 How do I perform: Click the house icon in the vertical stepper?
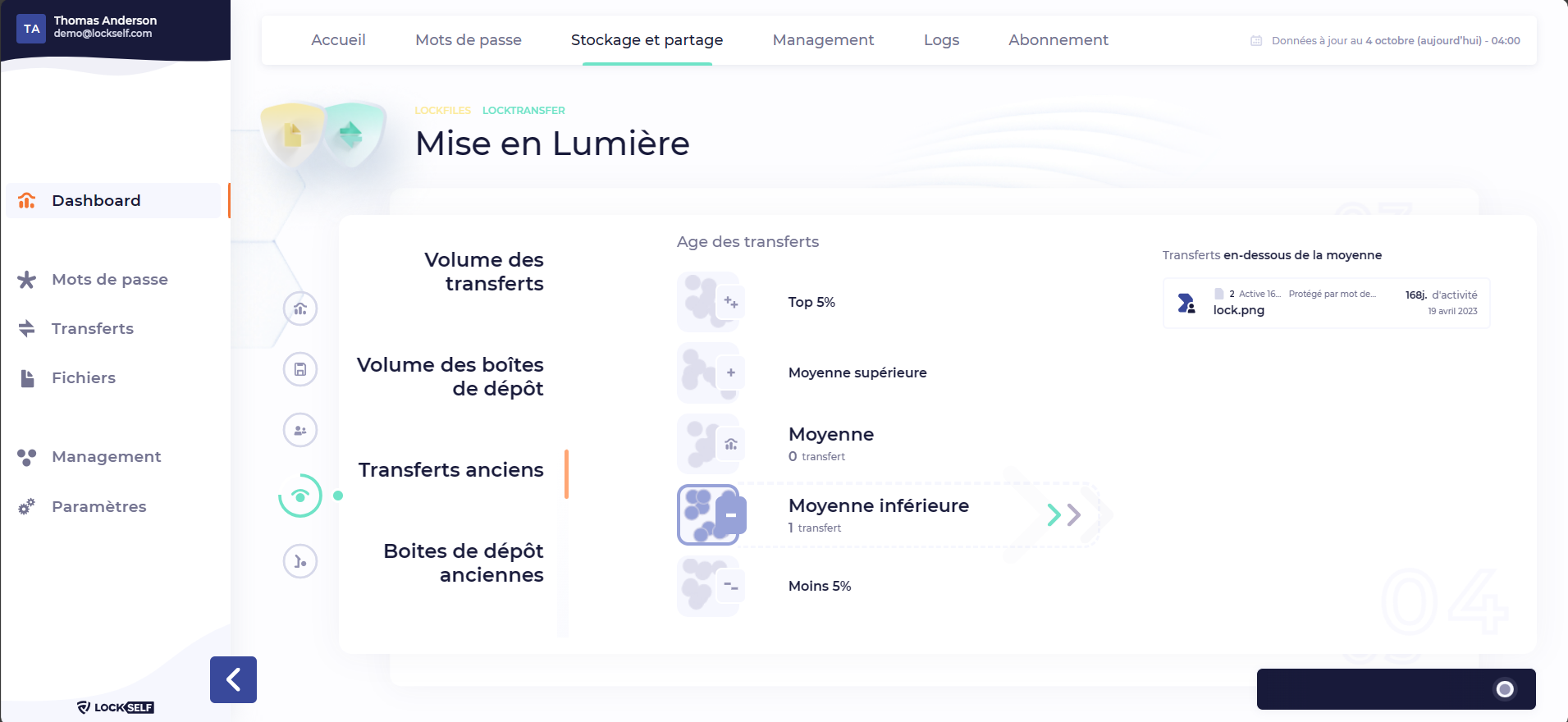pyautogui.click(x=300, y=308)
